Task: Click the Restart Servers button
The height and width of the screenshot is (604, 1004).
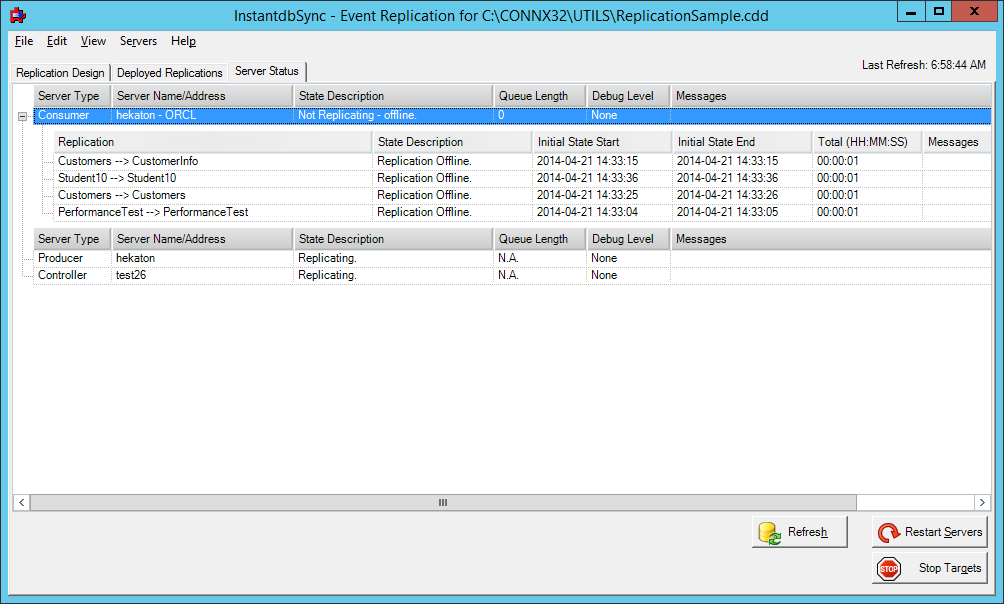Action: tap(930, 532)
